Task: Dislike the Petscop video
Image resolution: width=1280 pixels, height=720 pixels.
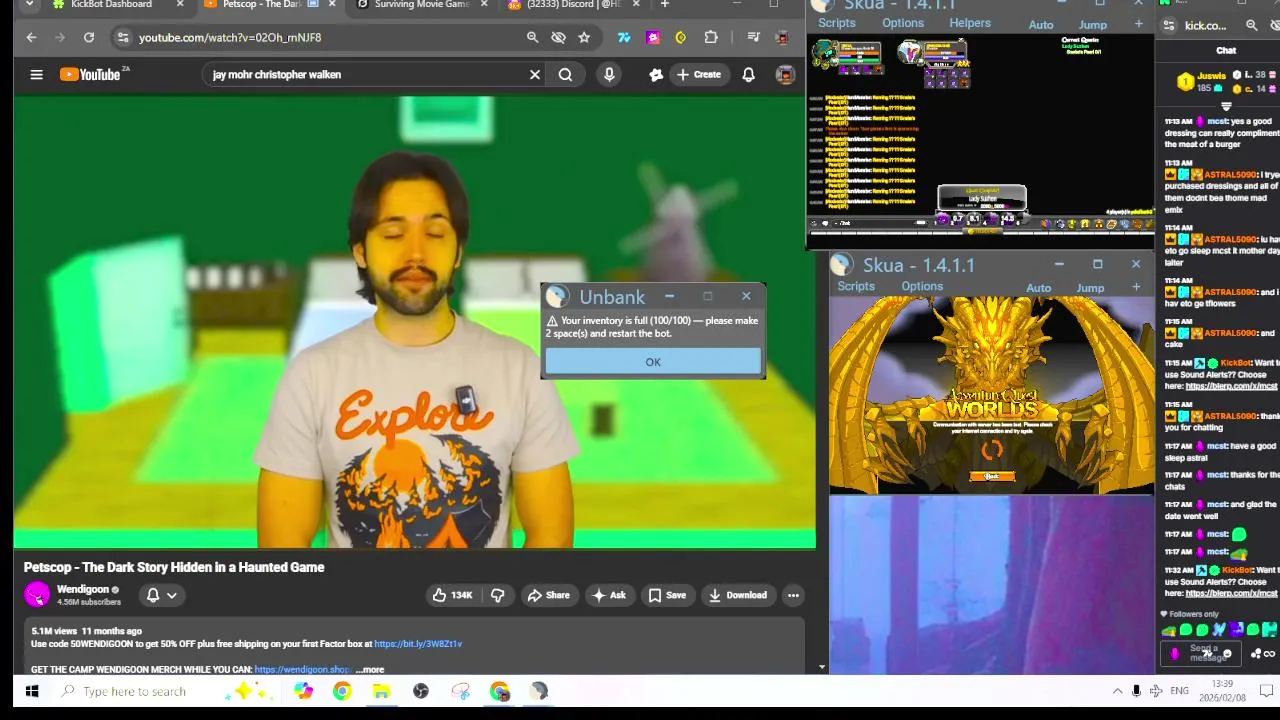Action: pyautogui.click(x=497, y=595)
